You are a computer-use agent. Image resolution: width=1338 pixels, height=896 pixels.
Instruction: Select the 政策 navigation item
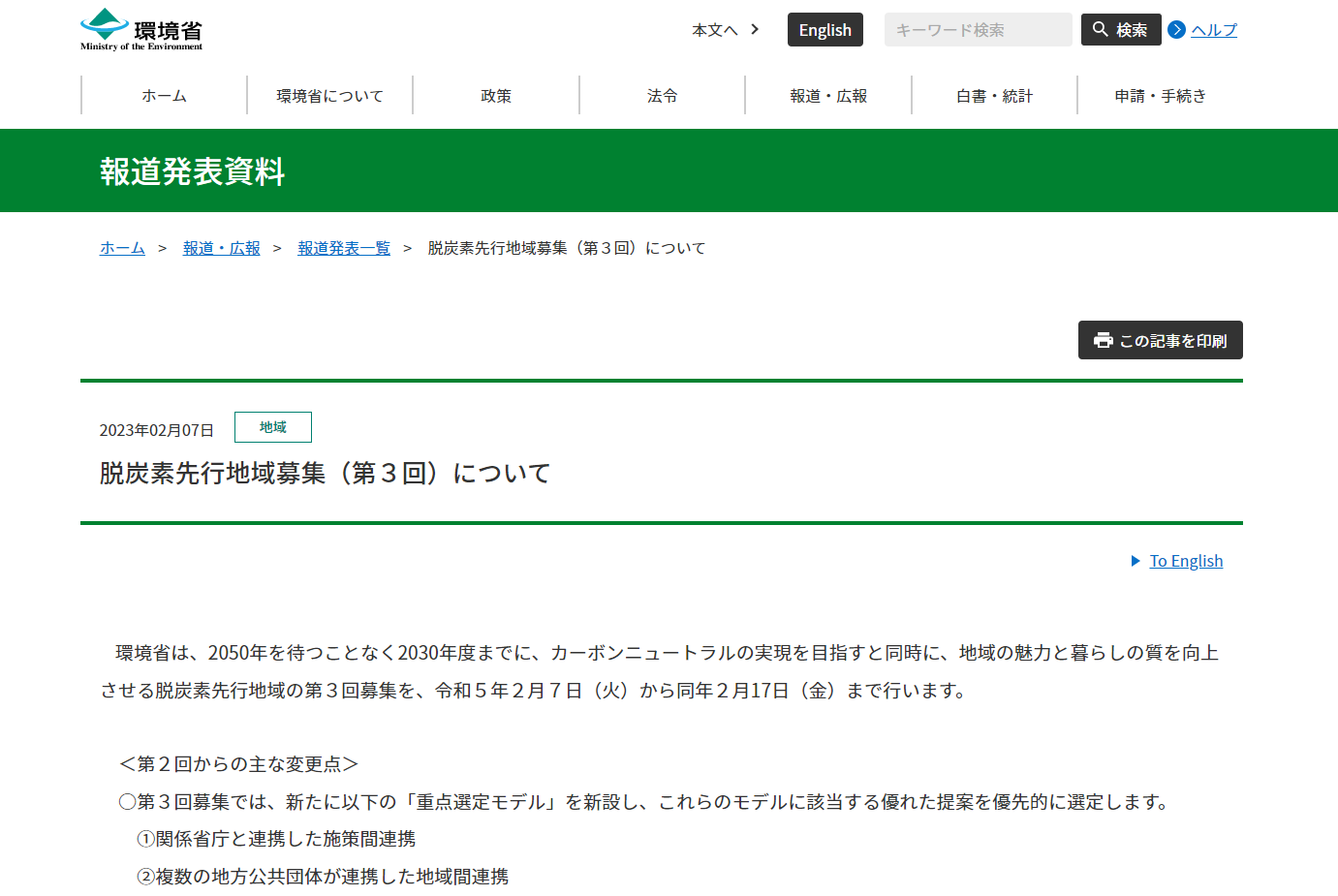click(496, 96)
